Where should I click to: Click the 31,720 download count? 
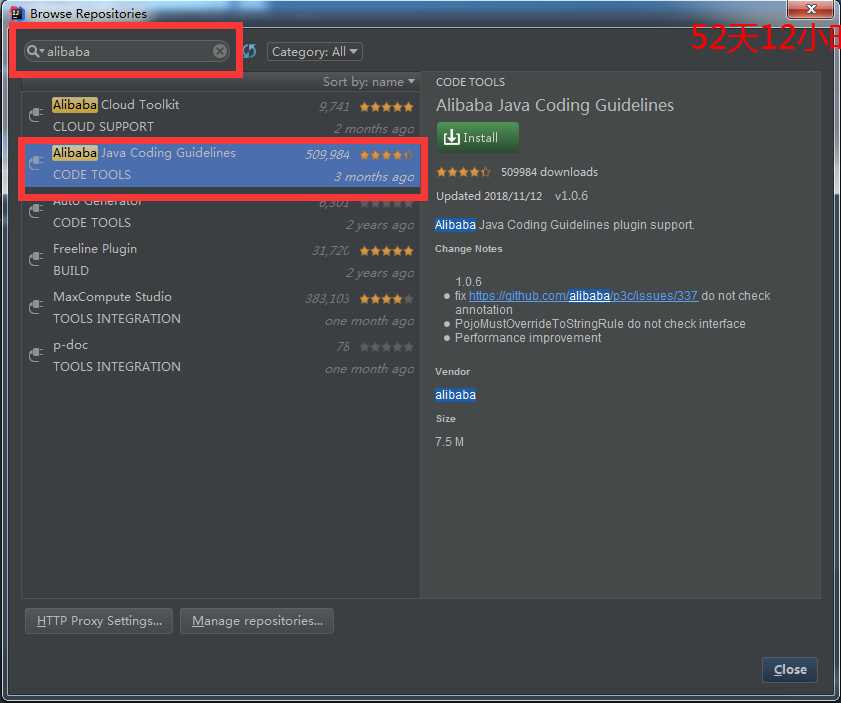[330, 250]
